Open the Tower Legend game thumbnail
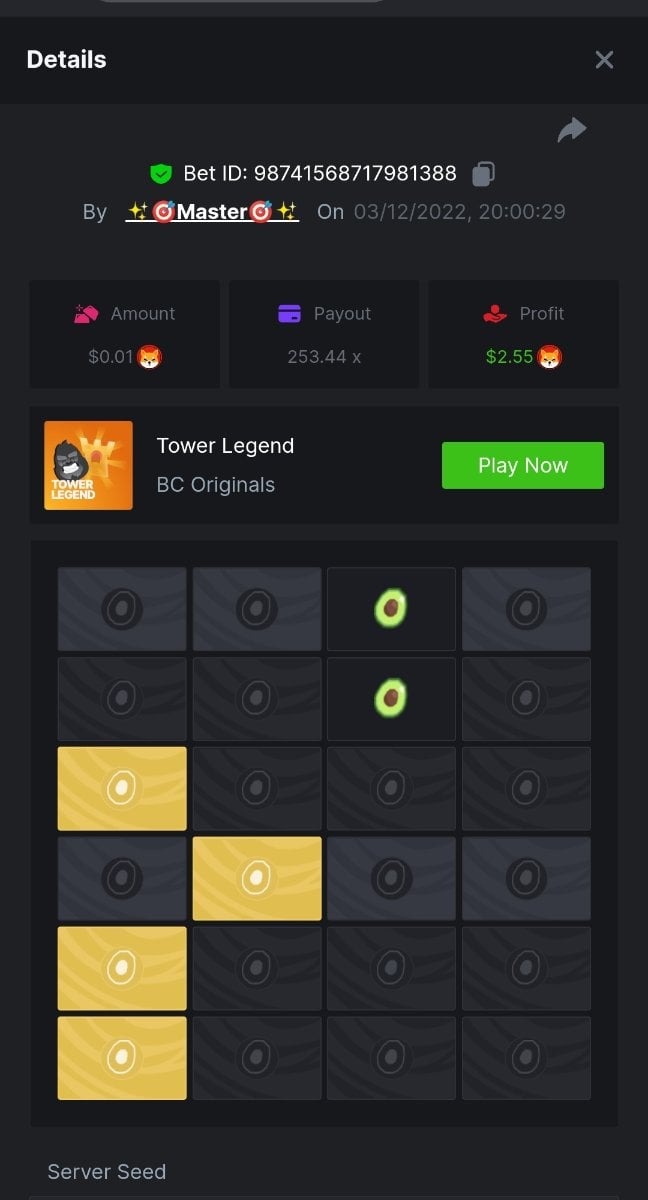The image size is (648, 1200). 88,465
